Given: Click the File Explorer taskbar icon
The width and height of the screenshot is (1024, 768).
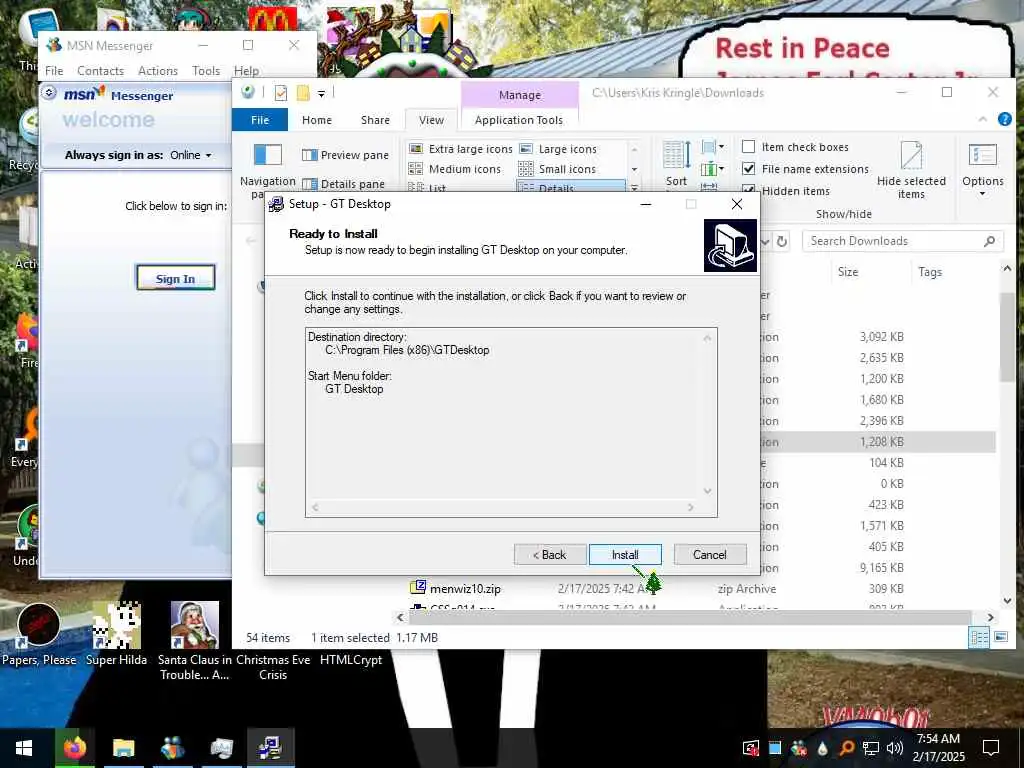Looking at the screenshot, I should coord(123,748).
